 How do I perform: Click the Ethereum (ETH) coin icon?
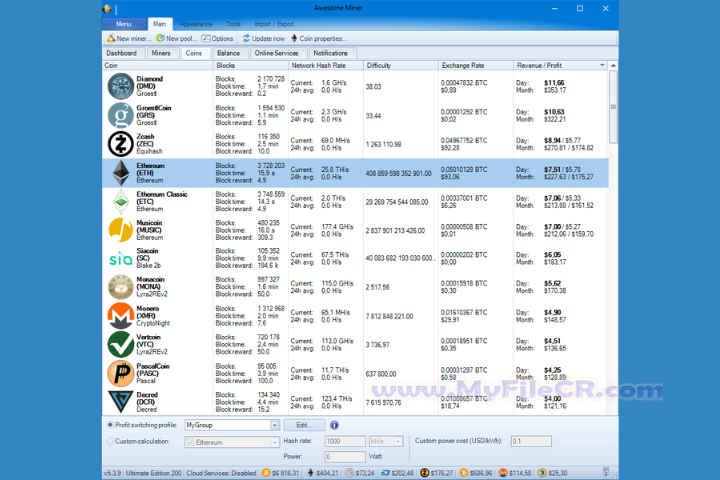121,173
